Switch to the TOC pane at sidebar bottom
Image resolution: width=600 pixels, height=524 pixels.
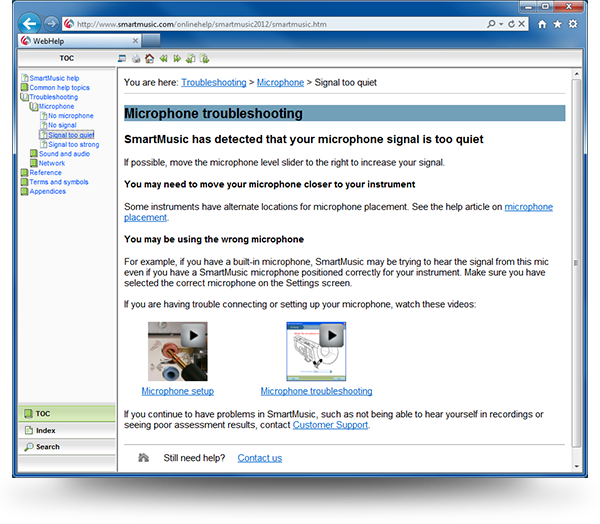[x=67, y=413]
